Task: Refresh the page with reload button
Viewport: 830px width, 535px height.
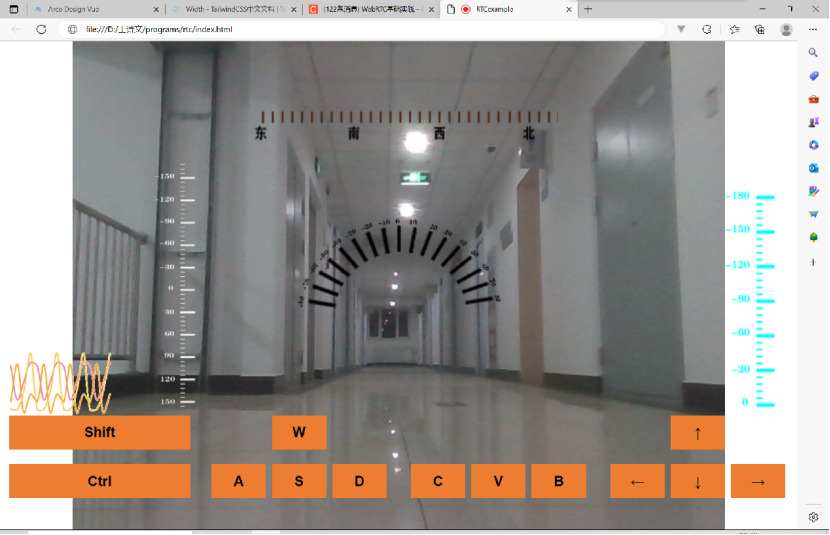Action: coord(41,29)
